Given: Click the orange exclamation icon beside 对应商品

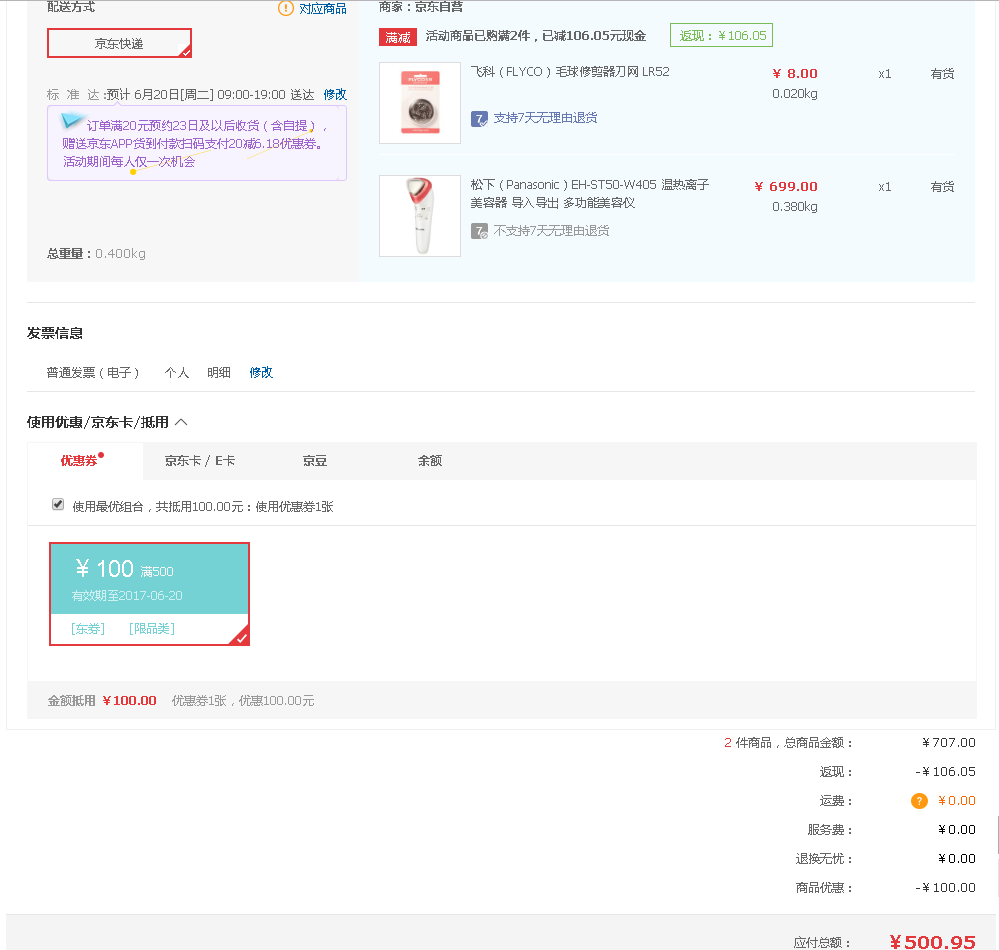Looking at the screenshot, I should pos(286,8).
